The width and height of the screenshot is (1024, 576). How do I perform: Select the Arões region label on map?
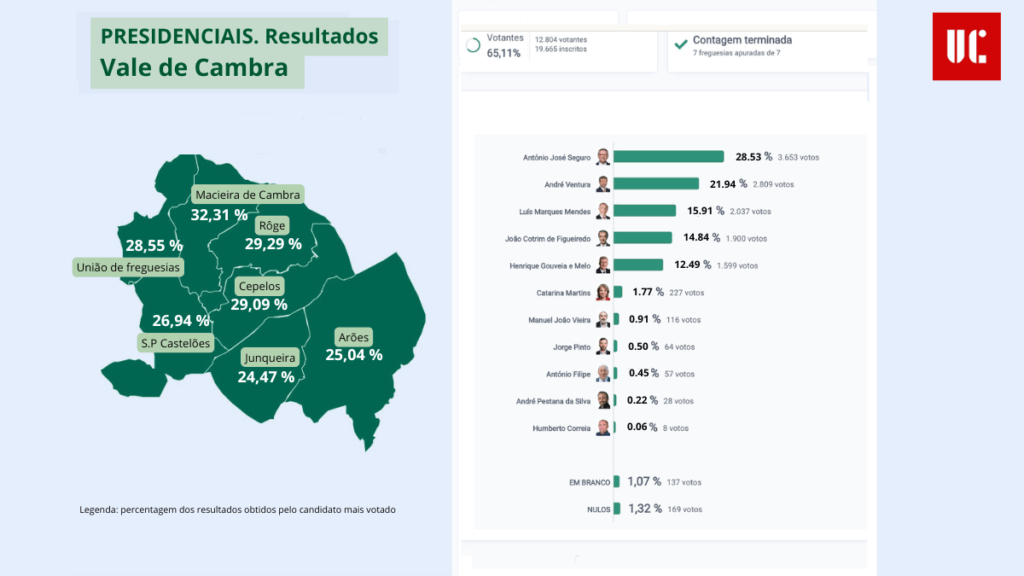click(353, 337)
